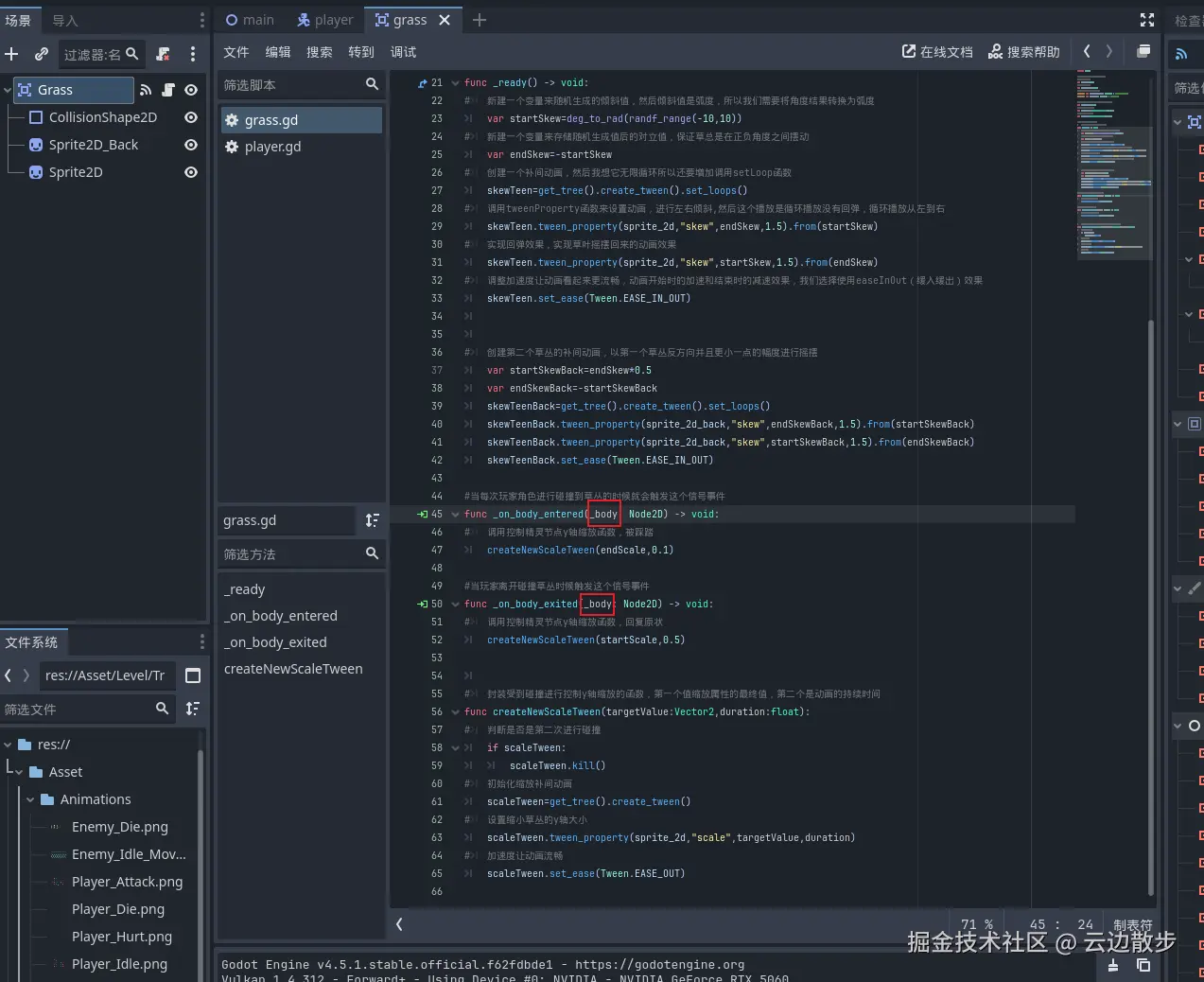Click the attach script icon in scene toolbar
Image resolution: width=1204 pixels, height=982 pixels.
(x=164, y=54)
